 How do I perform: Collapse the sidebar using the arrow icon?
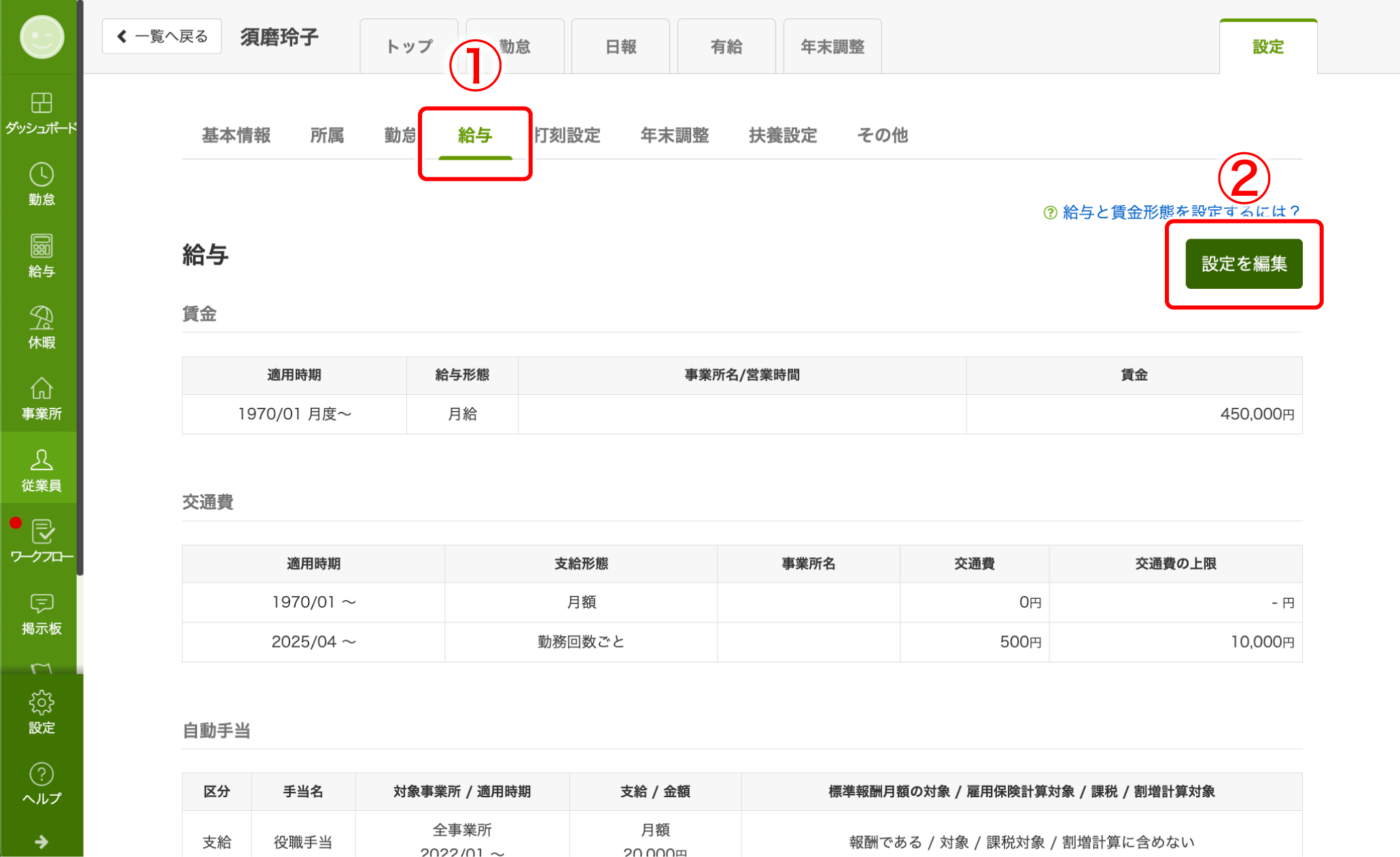click(41, 842)
